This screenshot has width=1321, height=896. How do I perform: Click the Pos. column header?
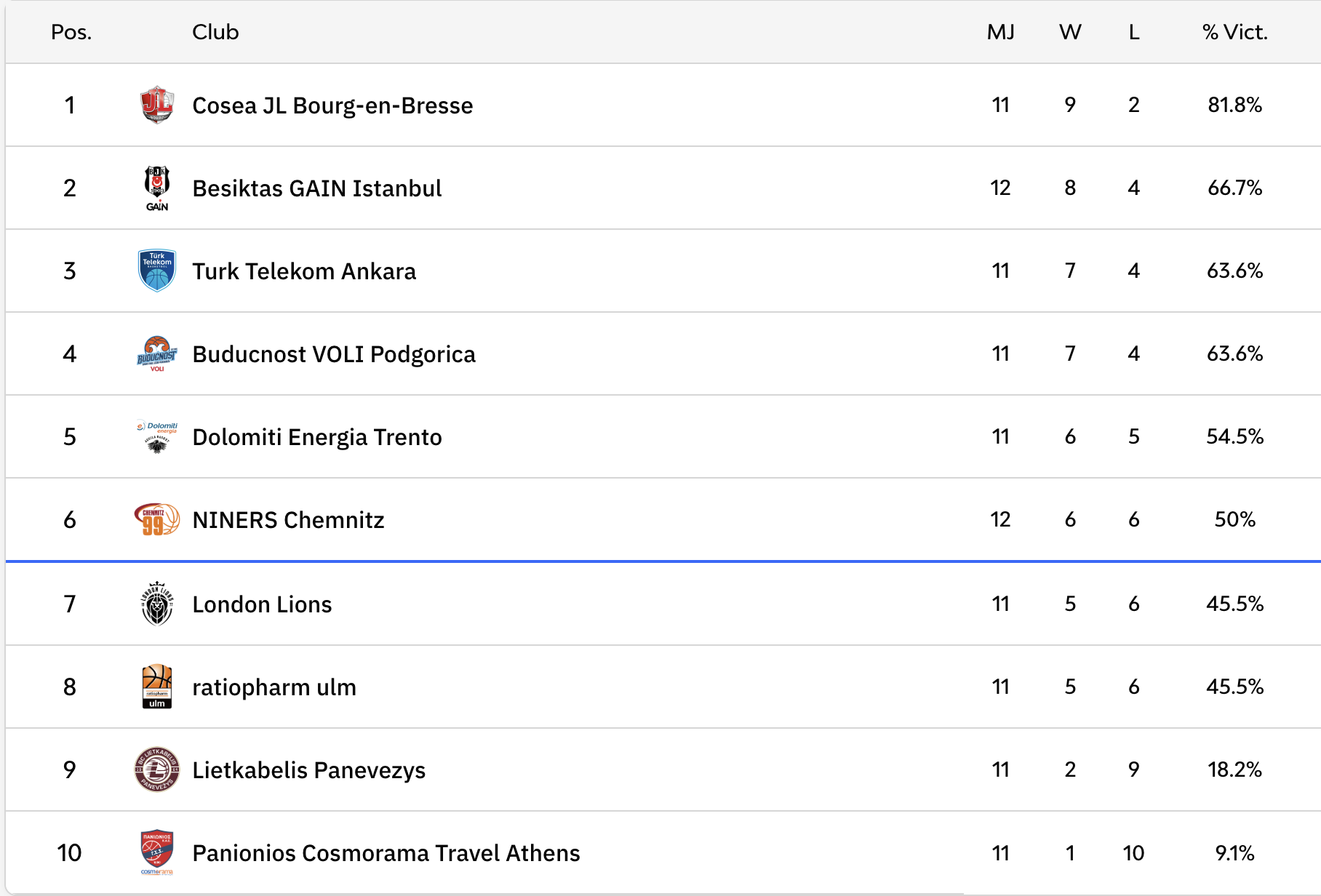click(x=71, y=32)
